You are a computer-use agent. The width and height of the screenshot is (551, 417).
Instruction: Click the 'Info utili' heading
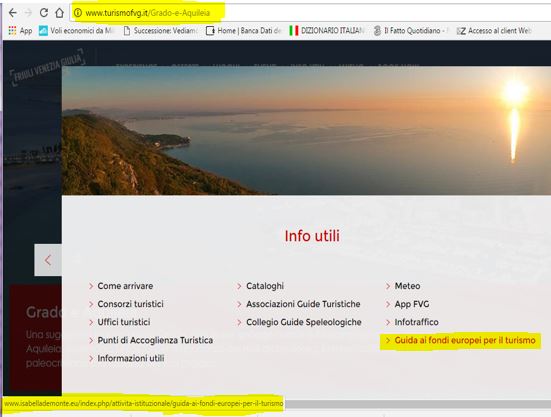coord(312,236)
